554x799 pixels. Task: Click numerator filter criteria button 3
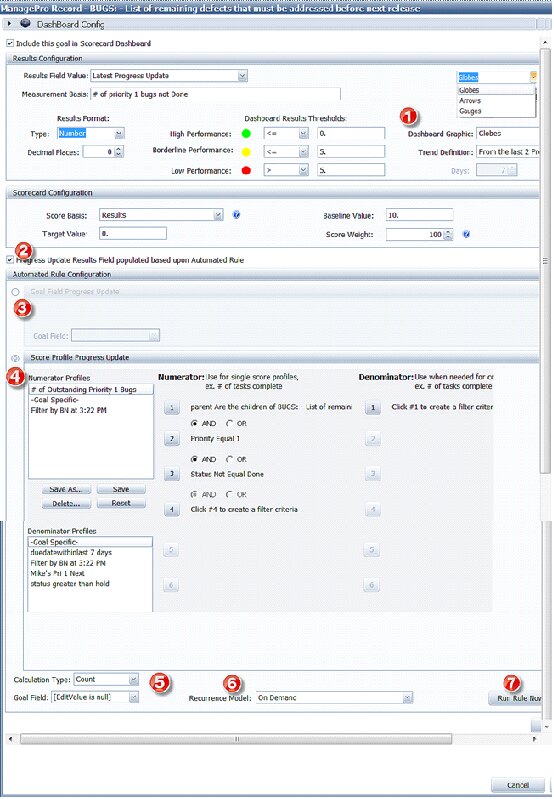pyautogui.click(x=172, y=474)
